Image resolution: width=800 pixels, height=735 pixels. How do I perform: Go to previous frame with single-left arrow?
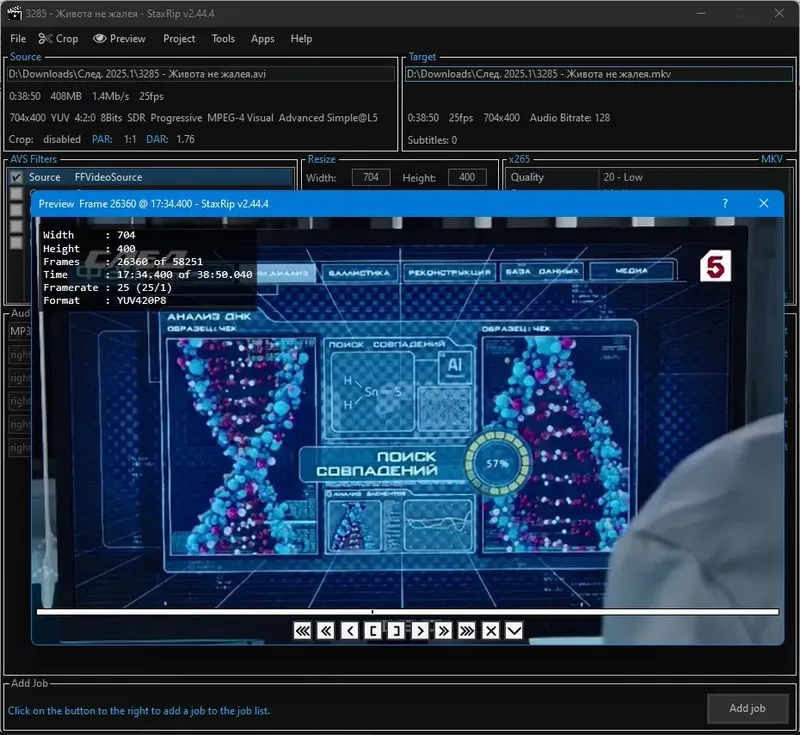point(349,631)
